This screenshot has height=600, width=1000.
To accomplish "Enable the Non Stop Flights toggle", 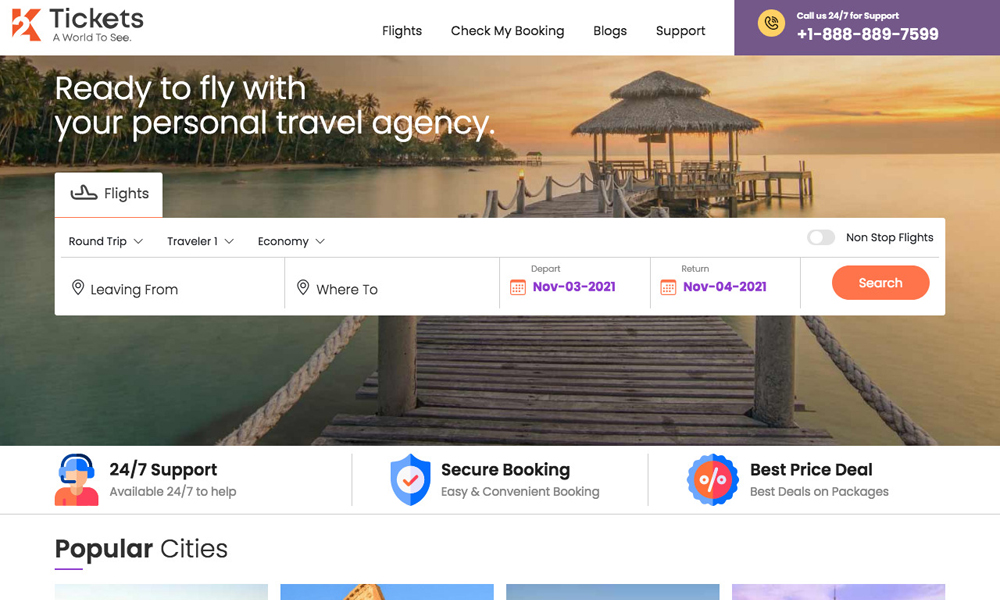I will point(821,237).
